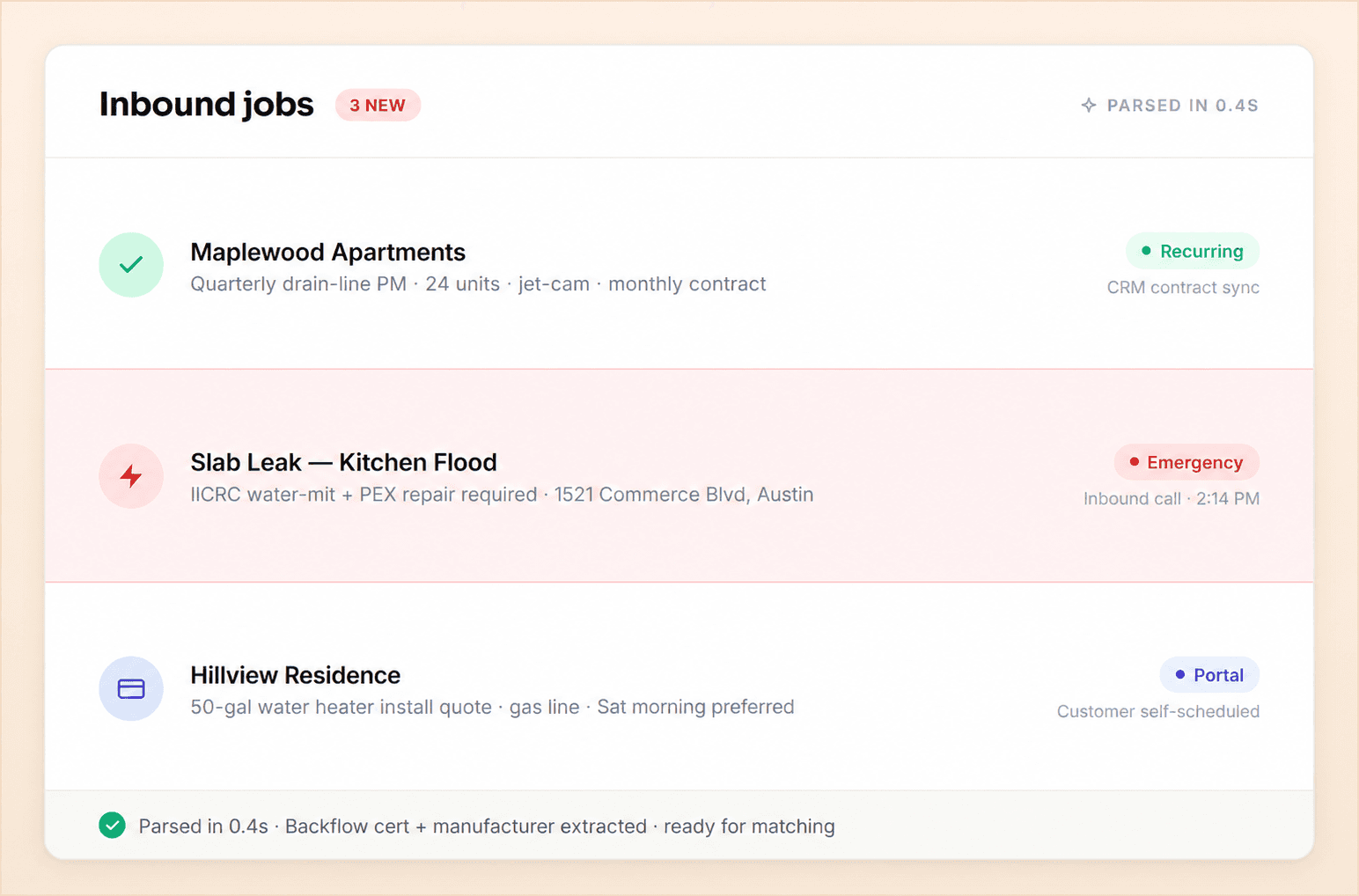Screen dimensions: 1359x896
Task: Click the sparkle icon beside Parsed in 0.4s
Action: [x=1089, y=106]
